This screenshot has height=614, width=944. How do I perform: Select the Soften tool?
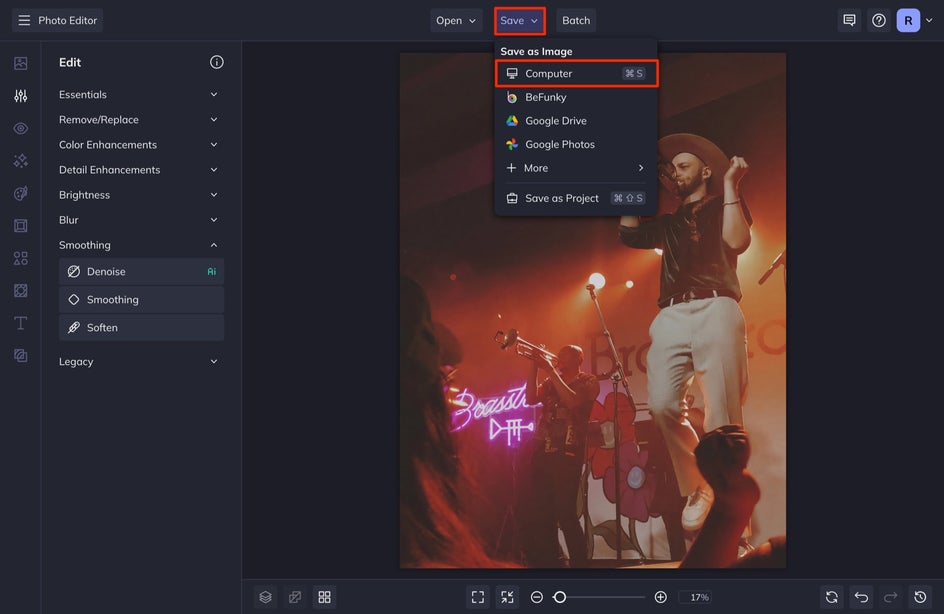[141, 327]
